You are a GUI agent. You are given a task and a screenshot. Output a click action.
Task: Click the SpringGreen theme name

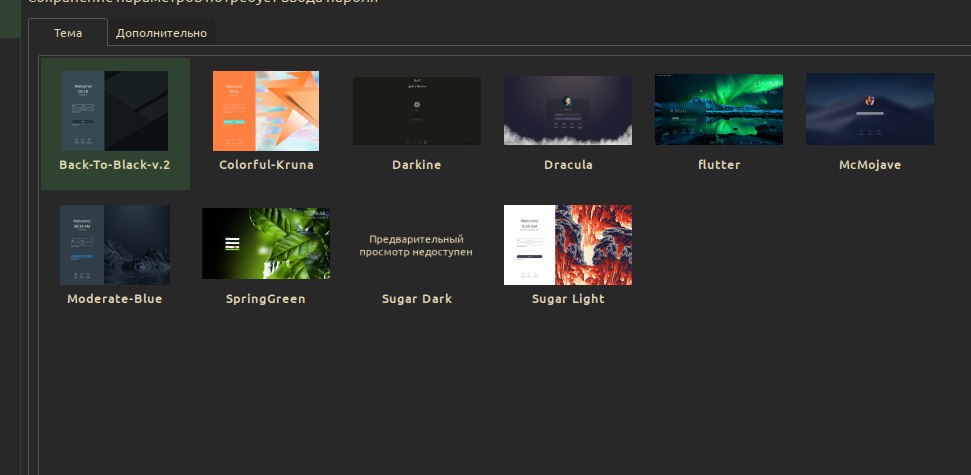[x=266, y=299]
